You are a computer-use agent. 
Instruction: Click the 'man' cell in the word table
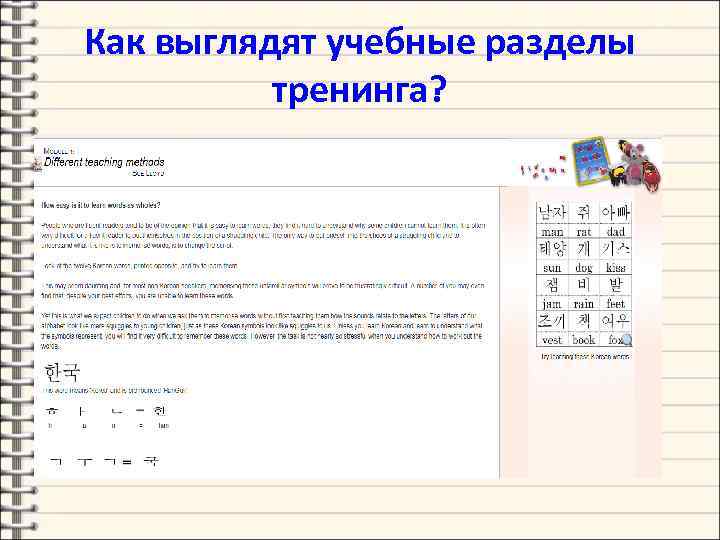pyautogui.click(x=552, y=232)
